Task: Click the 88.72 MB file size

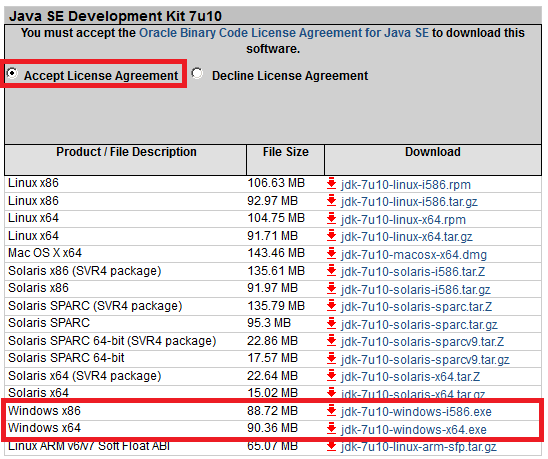Action: click(272, 410)
